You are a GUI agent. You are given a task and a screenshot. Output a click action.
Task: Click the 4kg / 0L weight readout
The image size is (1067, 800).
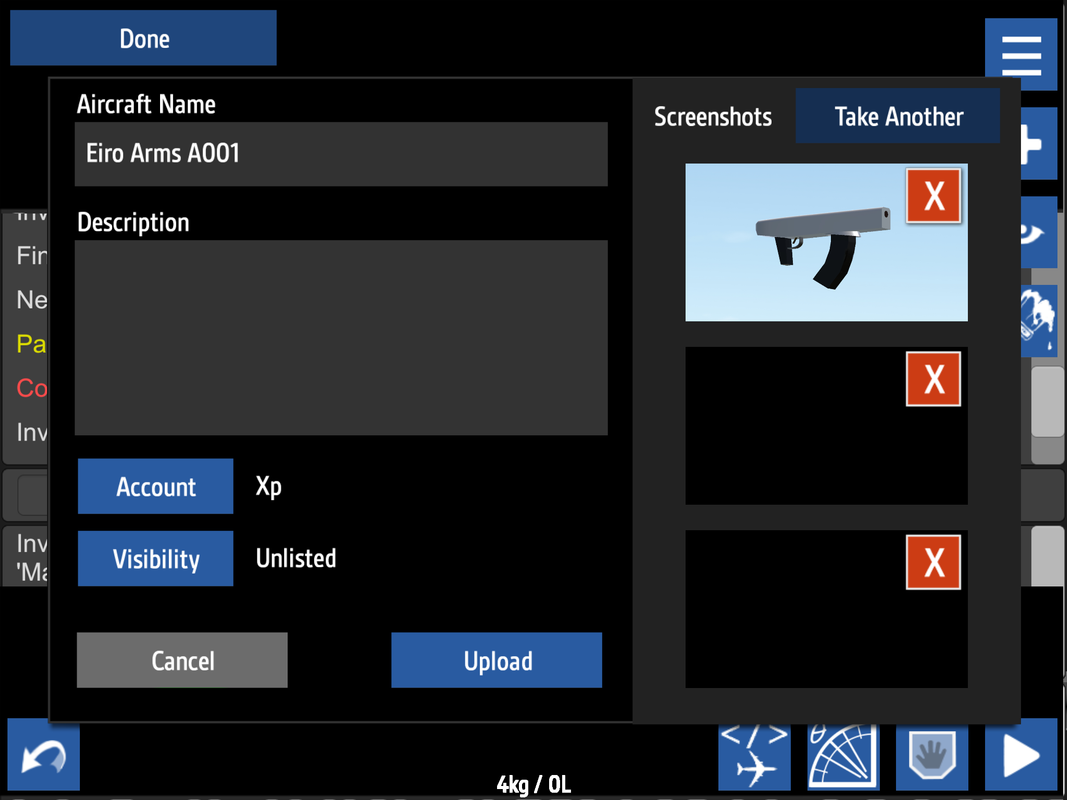(534, 784)
